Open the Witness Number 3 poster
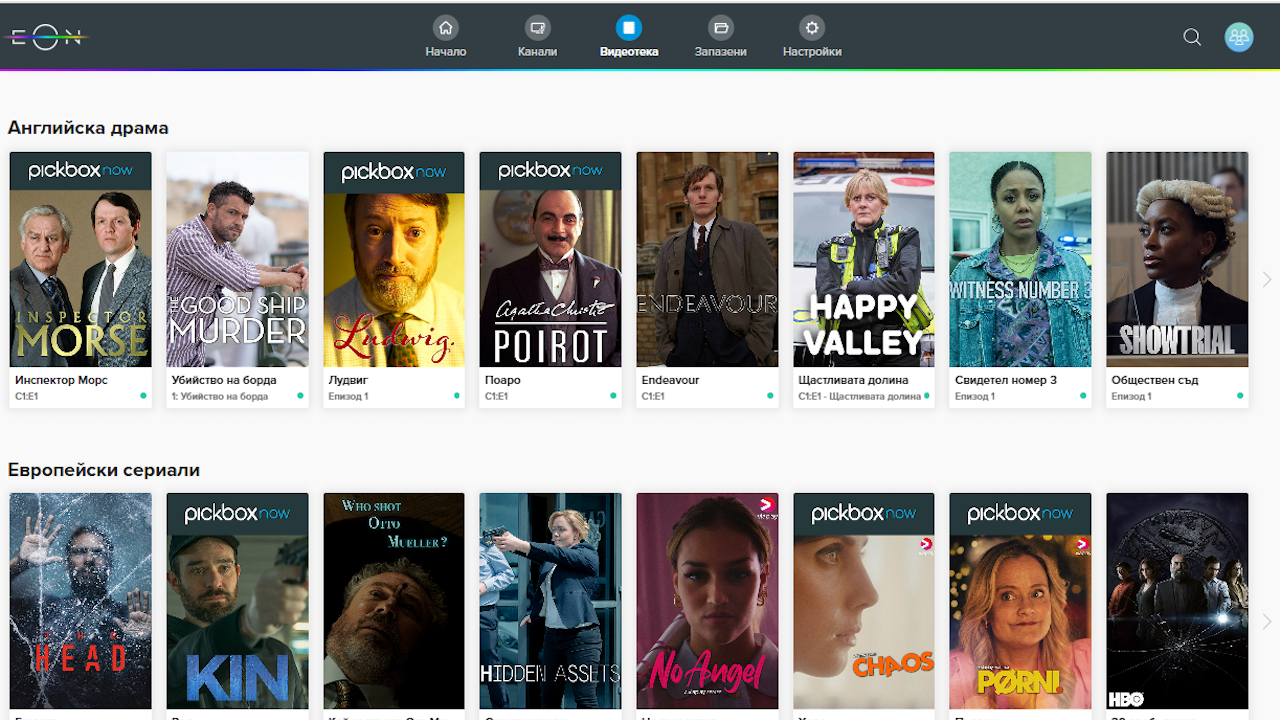 pos(1021,260)
